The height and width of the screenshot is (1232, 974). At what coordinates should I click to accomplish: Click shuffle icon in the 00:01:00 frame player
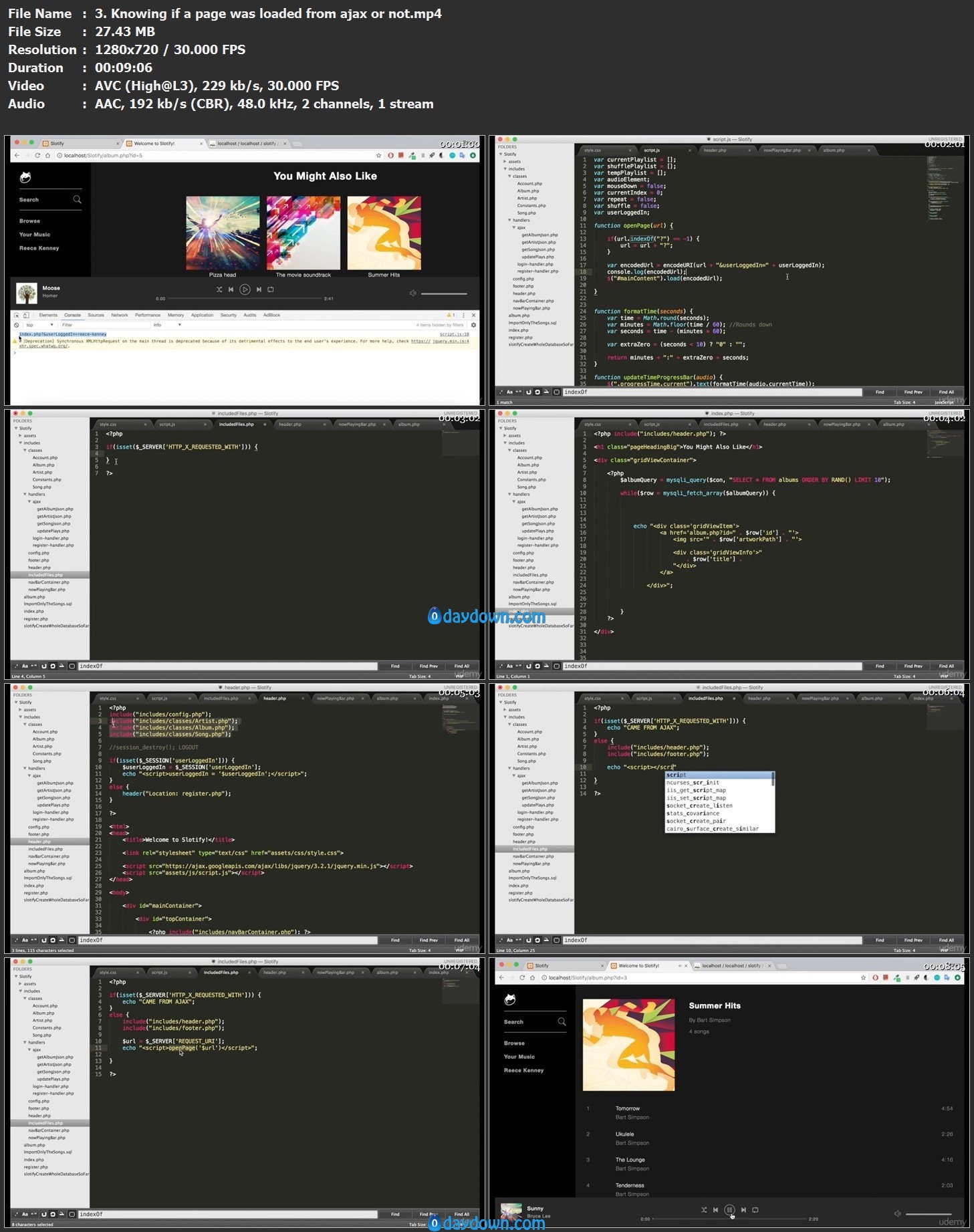[x=219, y=289]
